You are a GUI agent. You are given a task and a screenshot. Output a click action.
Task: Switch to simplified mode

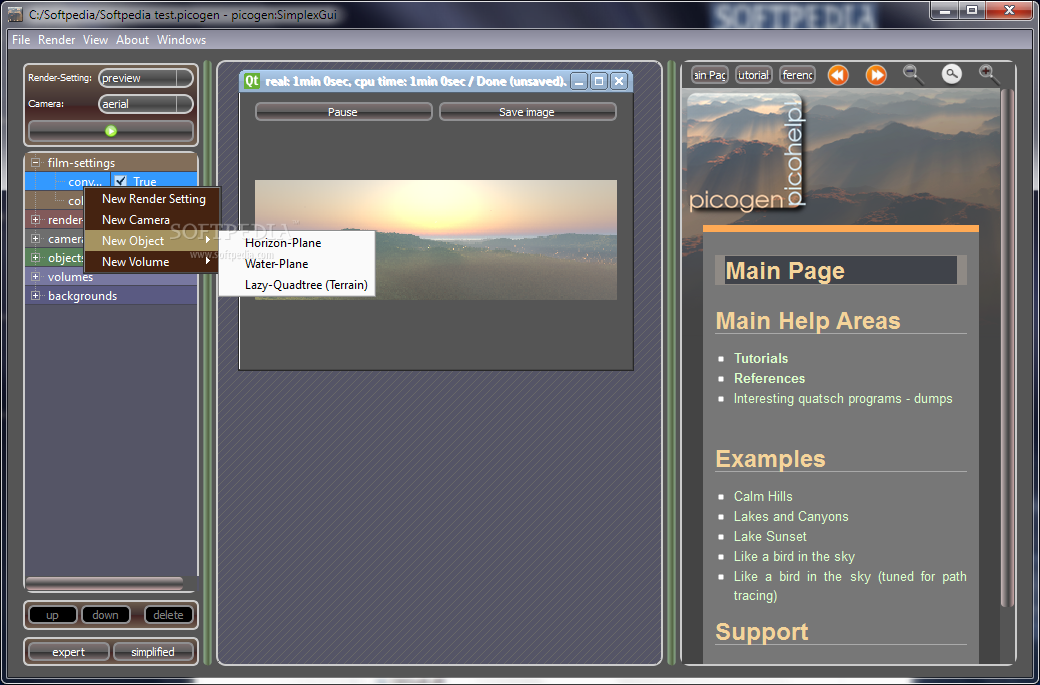tap(153, 652)
